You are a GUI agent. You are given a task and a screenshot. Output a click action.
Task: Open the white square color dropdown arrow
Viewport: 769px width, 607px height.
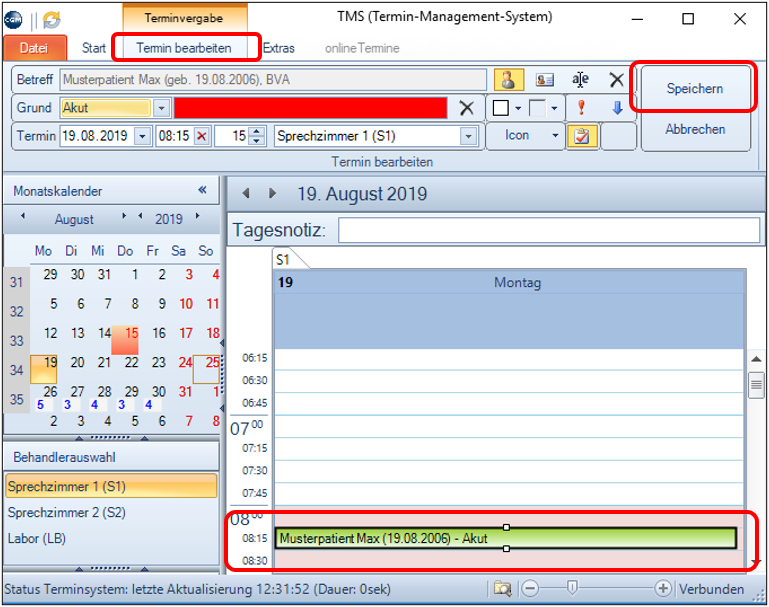(518, 108)
